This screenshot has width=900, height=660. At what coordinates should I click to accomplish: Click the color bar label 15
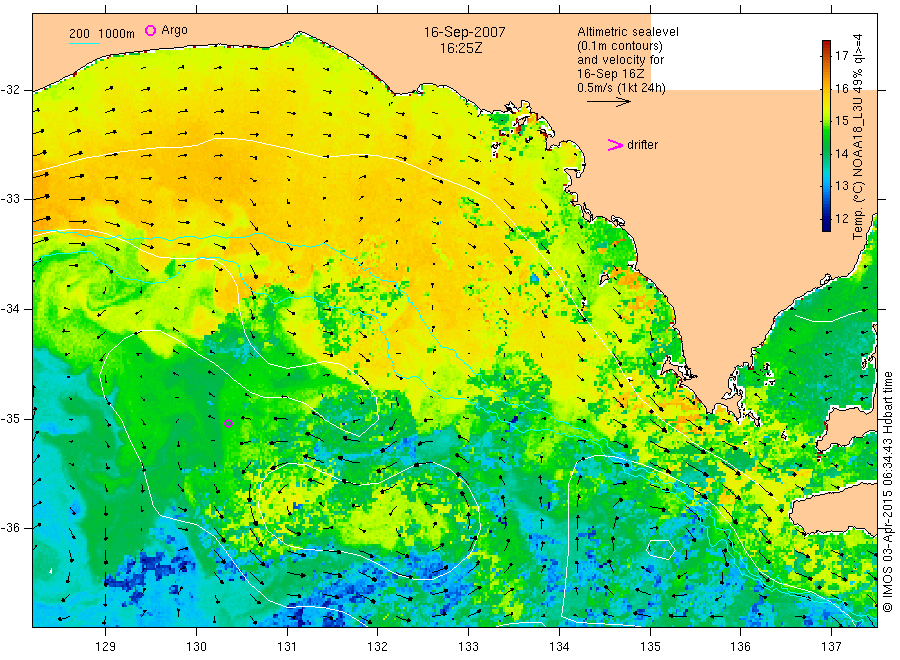tap(841, 121)
